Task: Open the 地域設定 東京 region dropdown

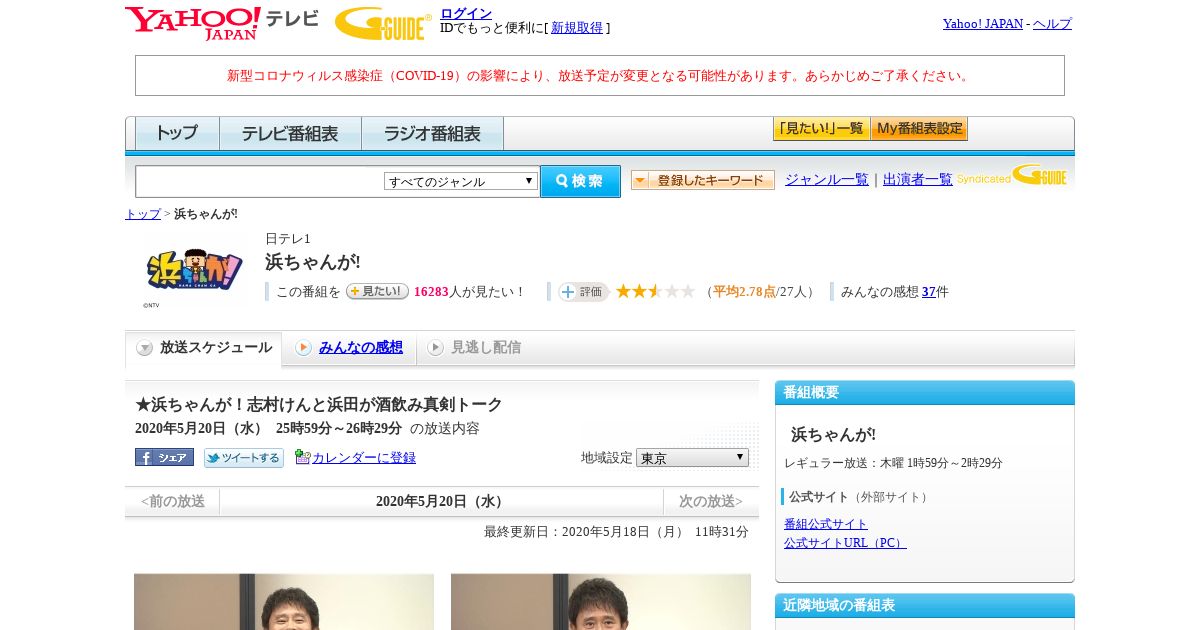Action: click(x=692, y=457)
